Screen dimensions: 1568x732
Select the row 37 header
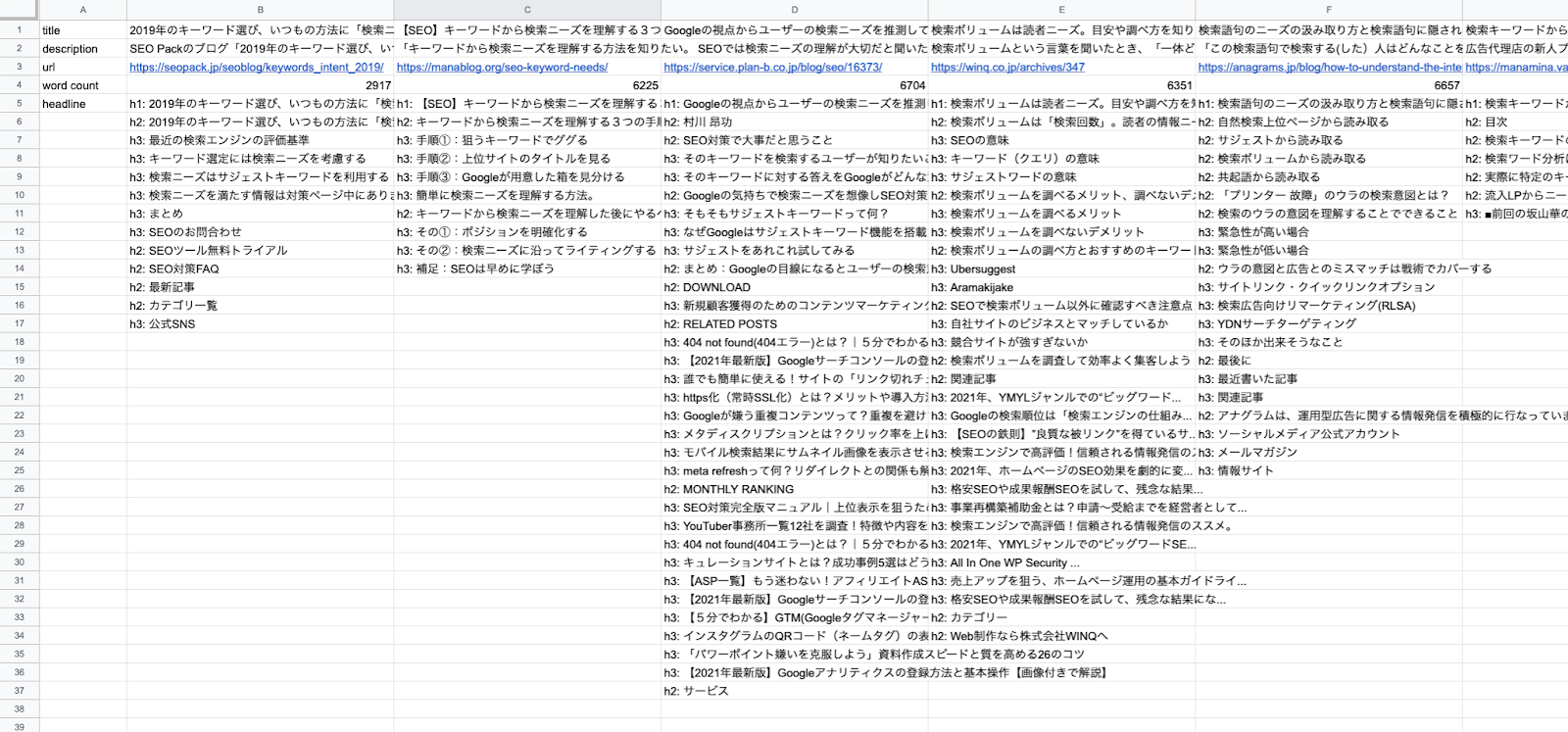click(x=20, y=690)
